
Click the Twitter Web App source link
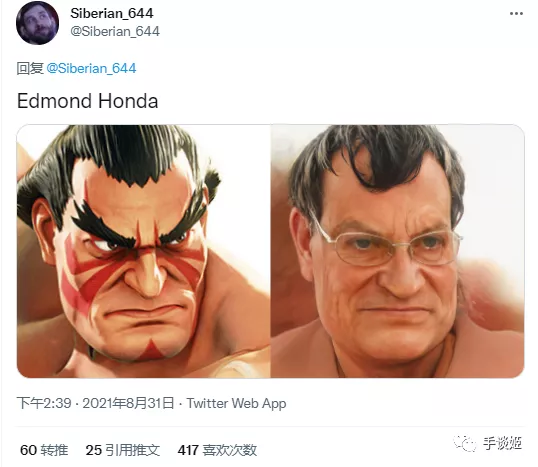click(236, 403)
